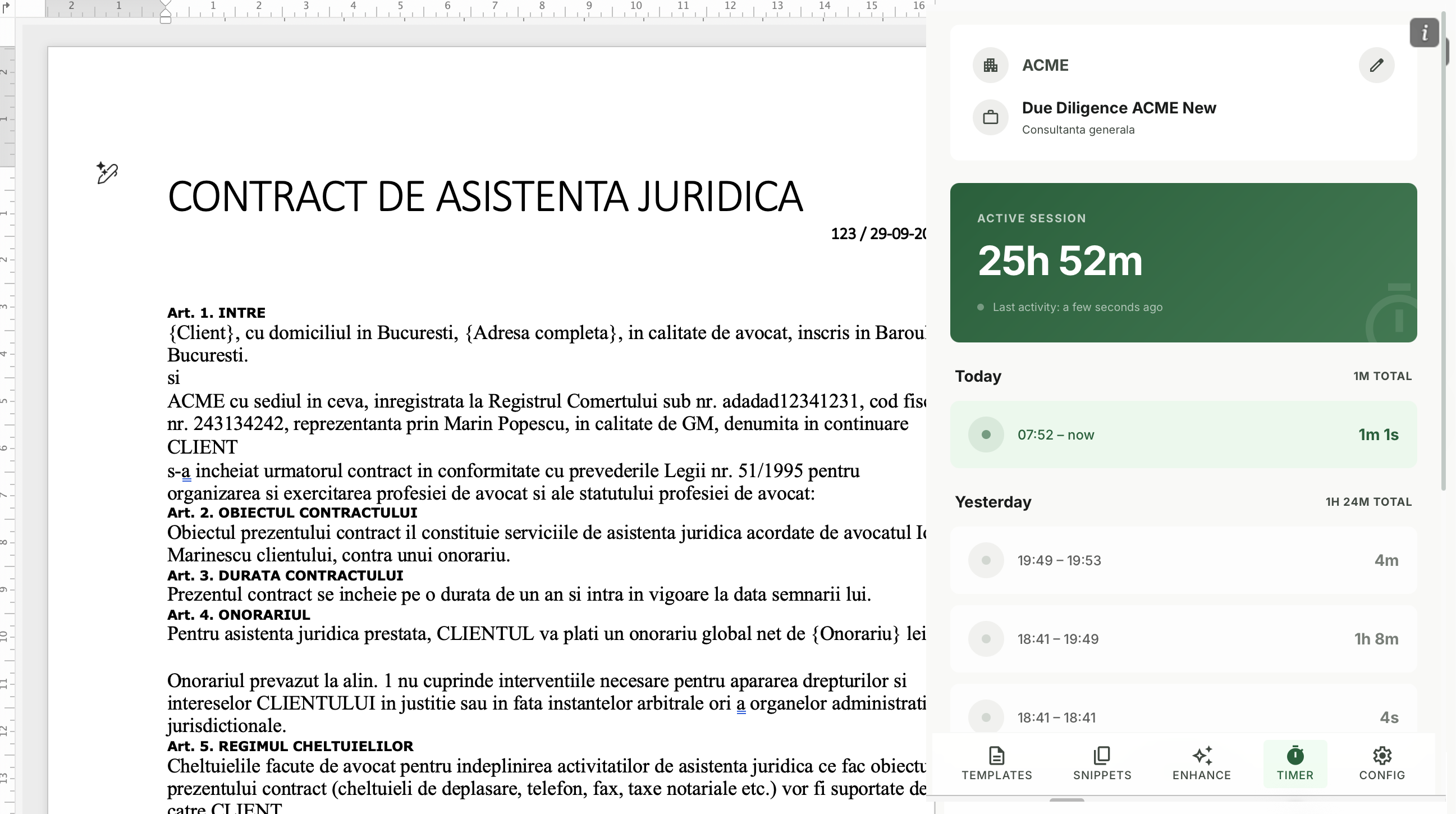Toggle the green dot on the 07:52 session
The image size is (1456, 814).
(986, 434)
